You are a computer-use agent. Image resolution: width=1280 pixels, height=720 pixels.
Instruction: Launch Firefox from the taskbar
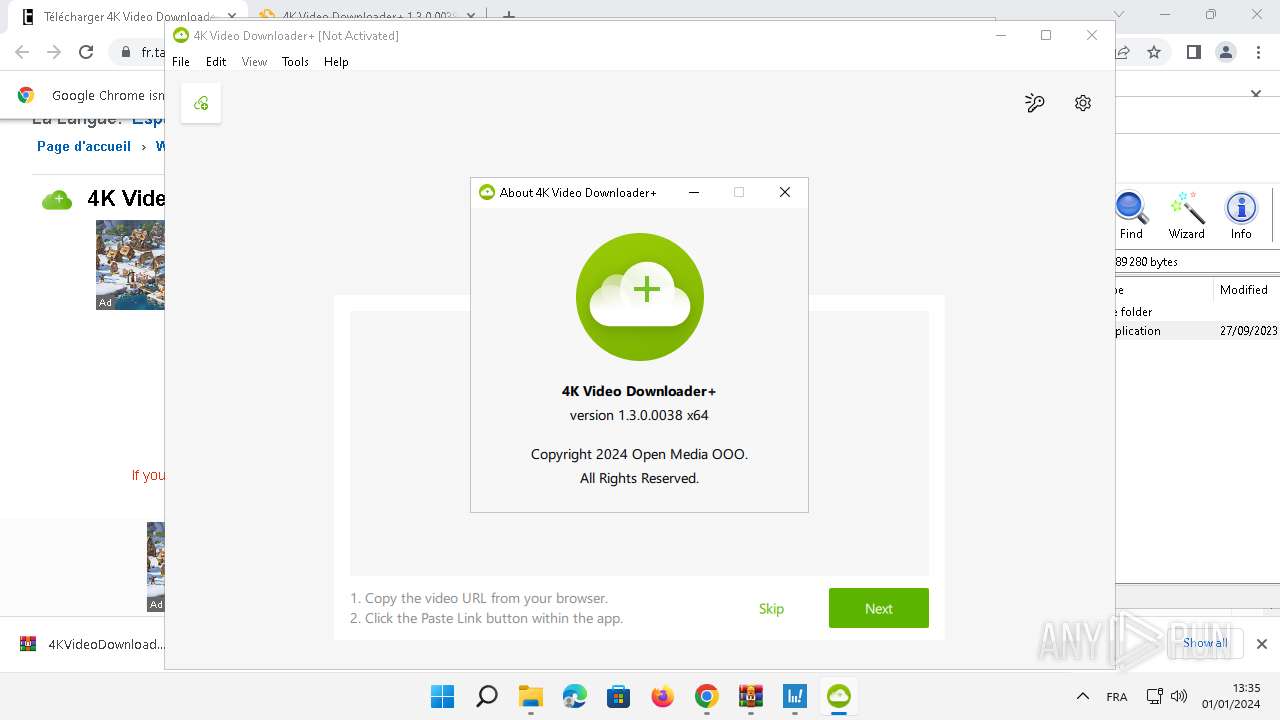point(662,696)
